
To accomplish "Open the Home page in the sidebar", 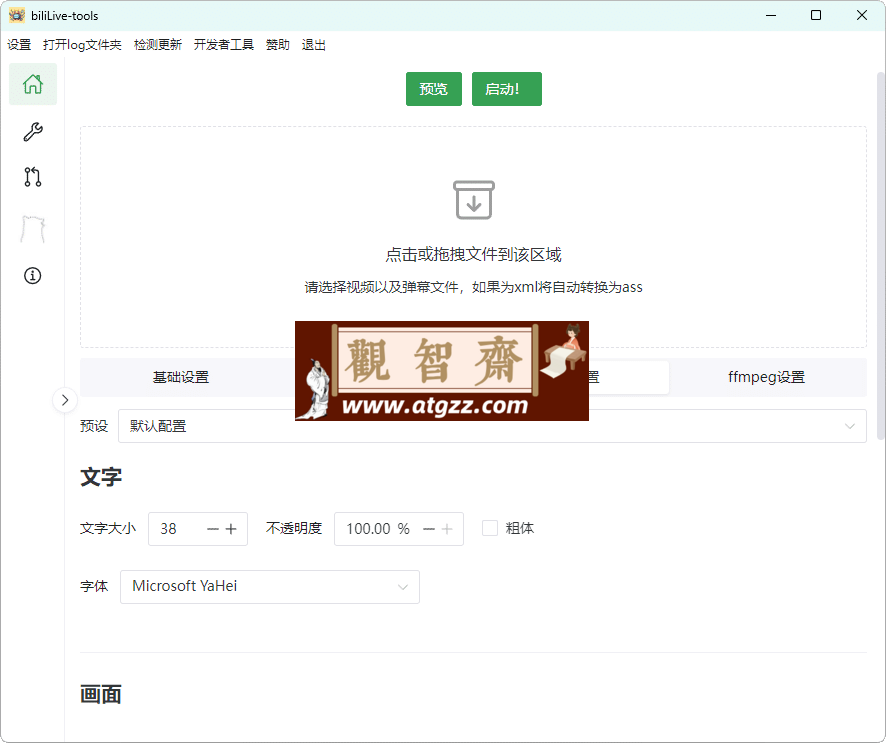I will [33, 84].
